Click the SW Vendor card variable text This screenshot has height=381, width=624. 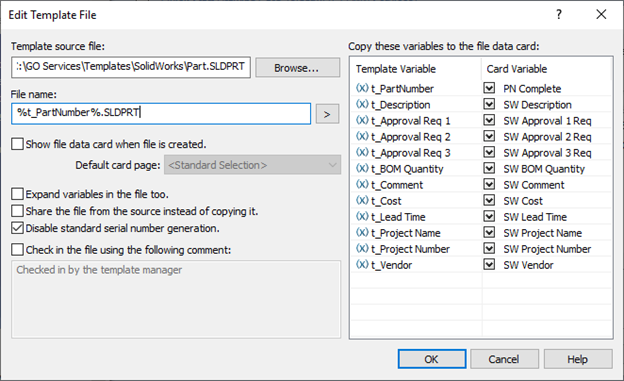tap(528, 265)
